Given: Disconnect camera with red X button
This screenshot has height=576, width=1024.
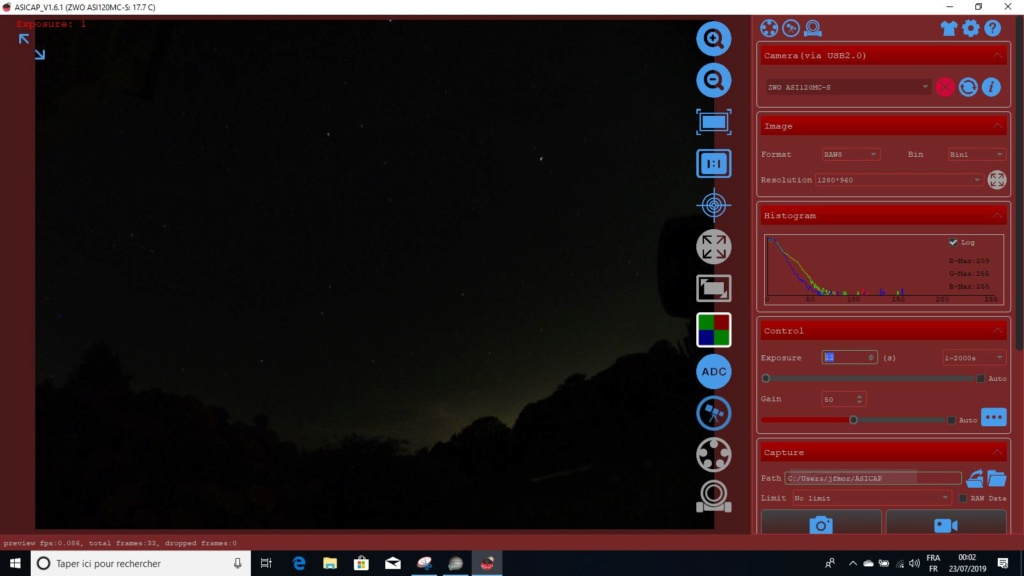Looking at the screenshot, I should 945,87.
